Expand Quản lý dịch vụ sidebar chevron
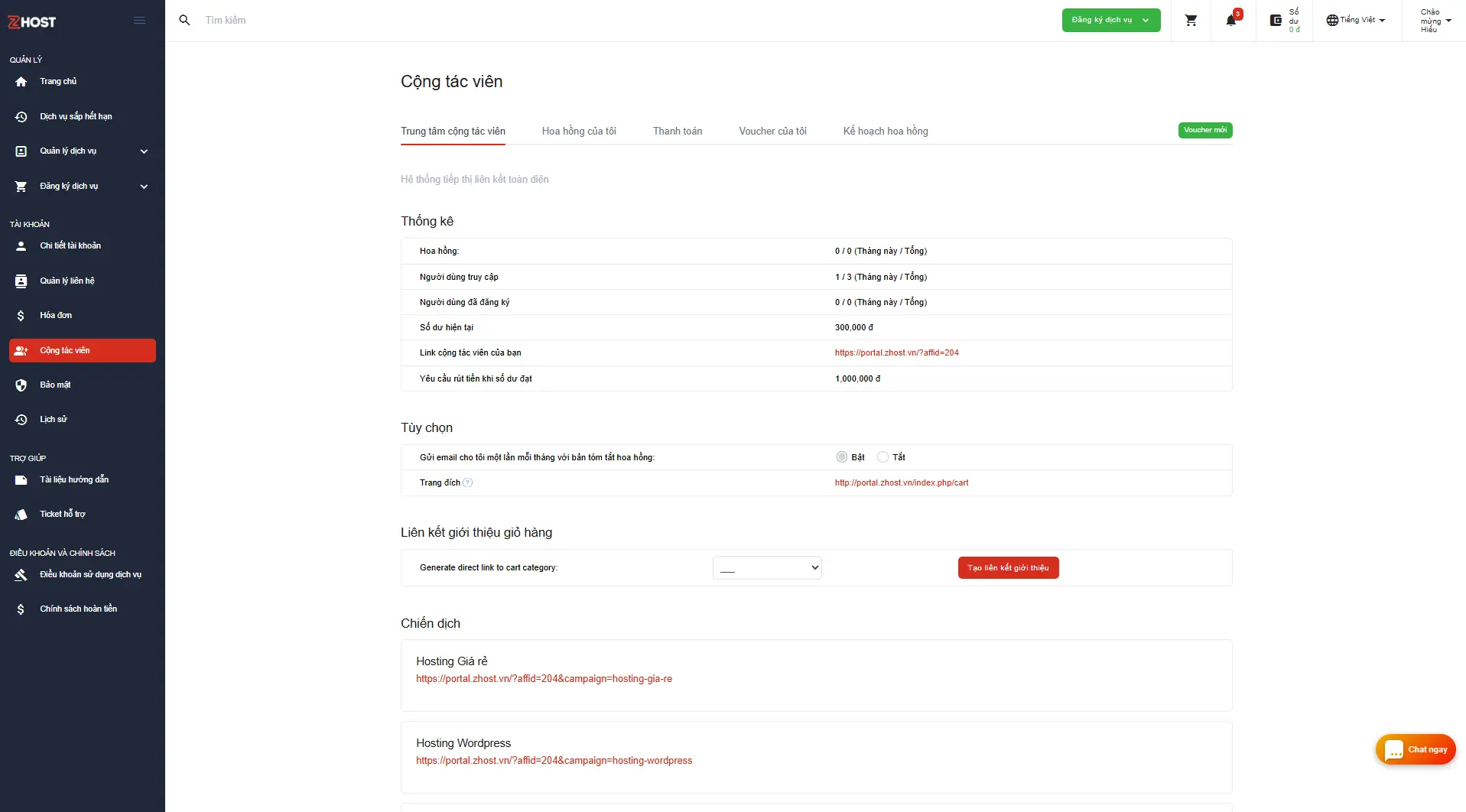1466x812 pixels. pyautogui.click(x=144, y=151)
